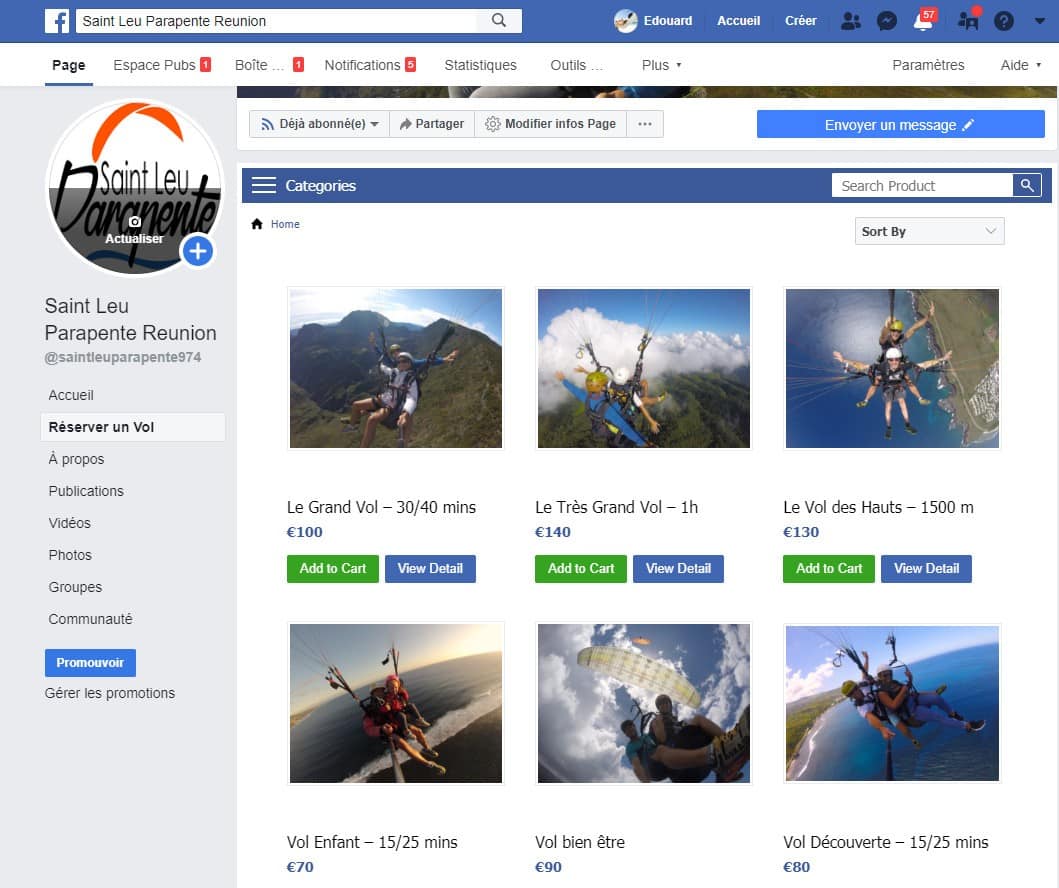Open the account dropdown arrow in top bar
Viewport: 1059px width, 888px height.
1038,21
